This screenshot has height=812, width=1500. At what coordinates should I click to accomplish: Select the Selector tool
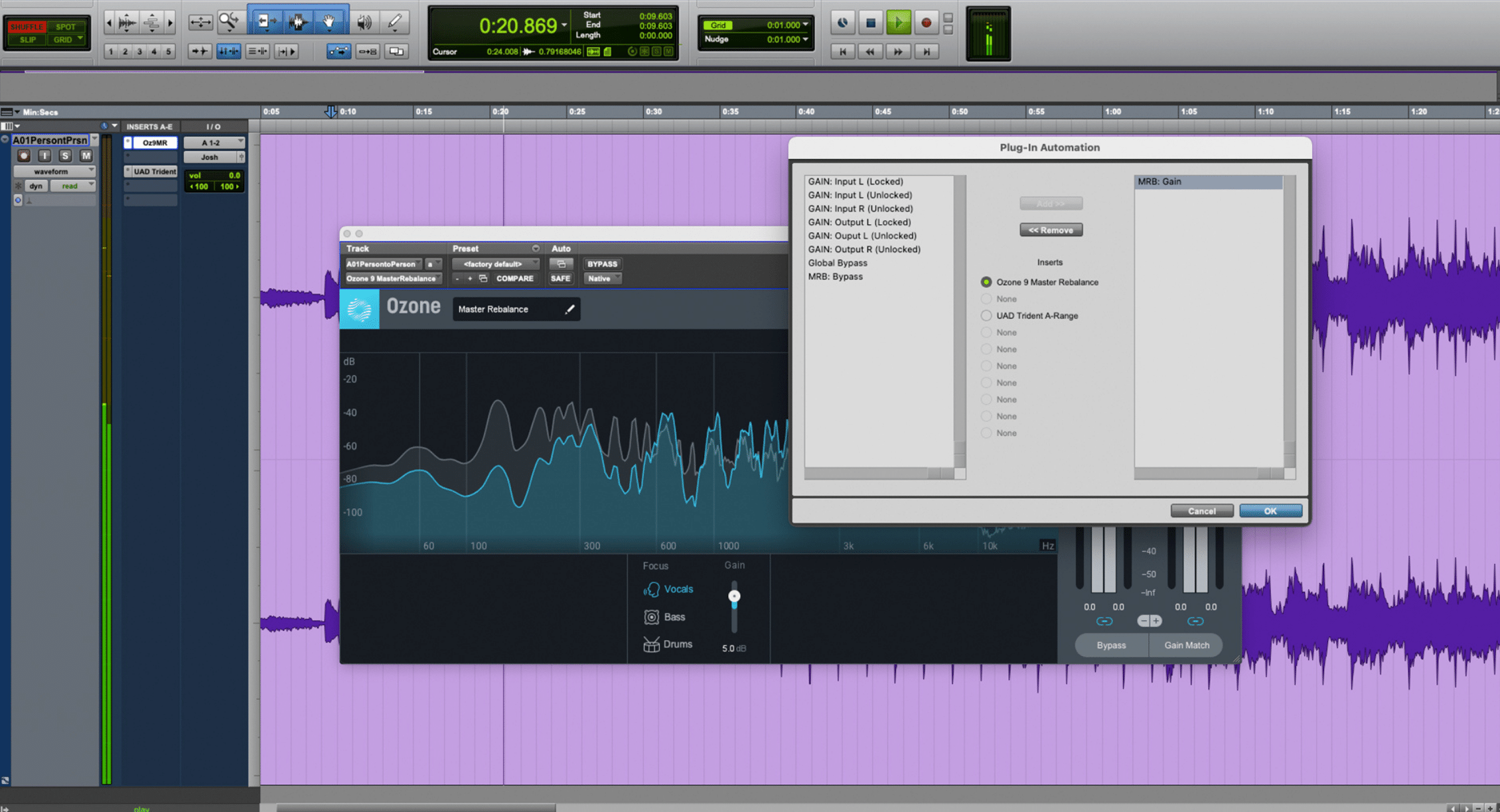pos(298,22)
